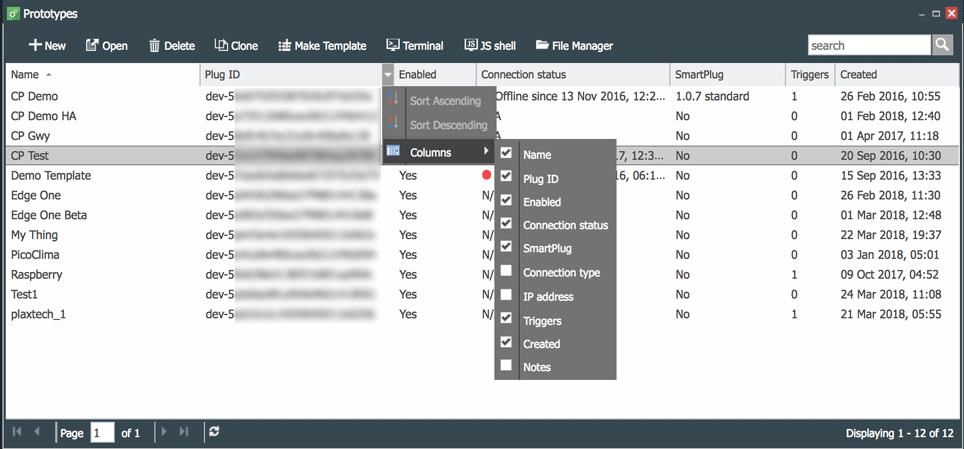Click the Columns menu icon
Image resolution: width=964 pixels, height=449 pixels.
click(393, 151)
